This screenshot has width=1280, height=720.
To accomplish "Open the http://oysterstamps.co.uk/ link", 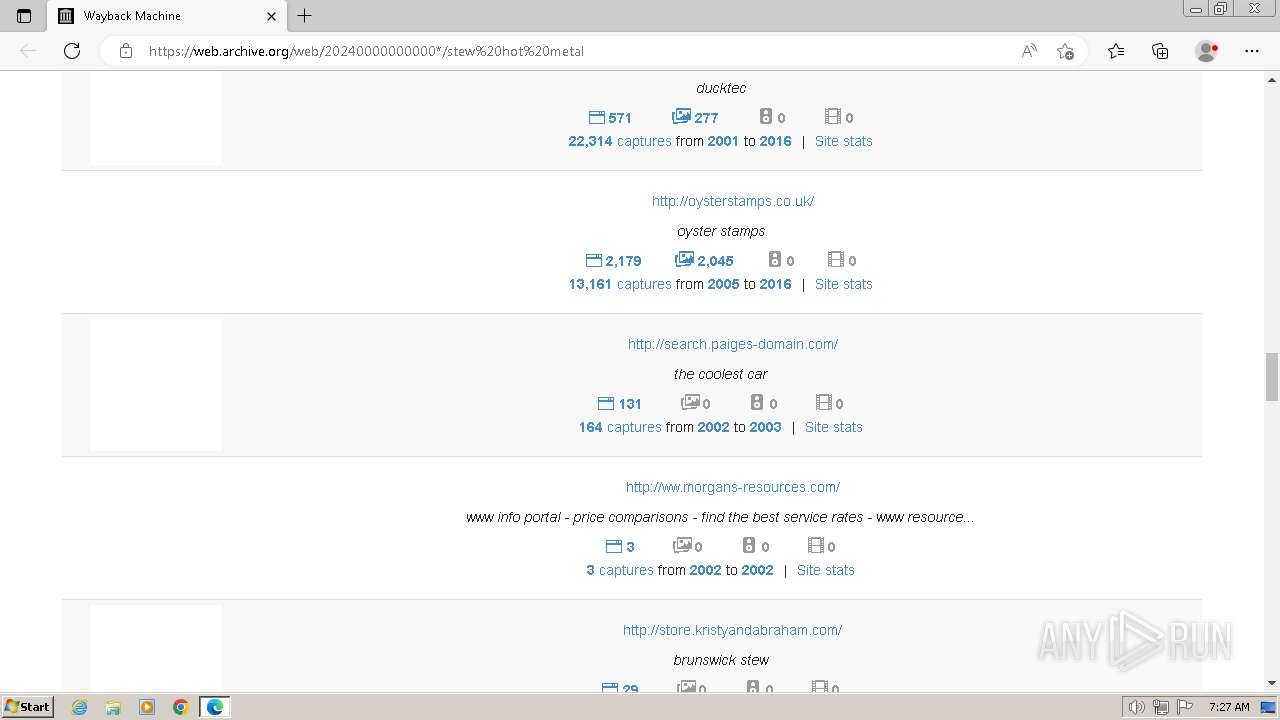I will [x=733, y=201].
